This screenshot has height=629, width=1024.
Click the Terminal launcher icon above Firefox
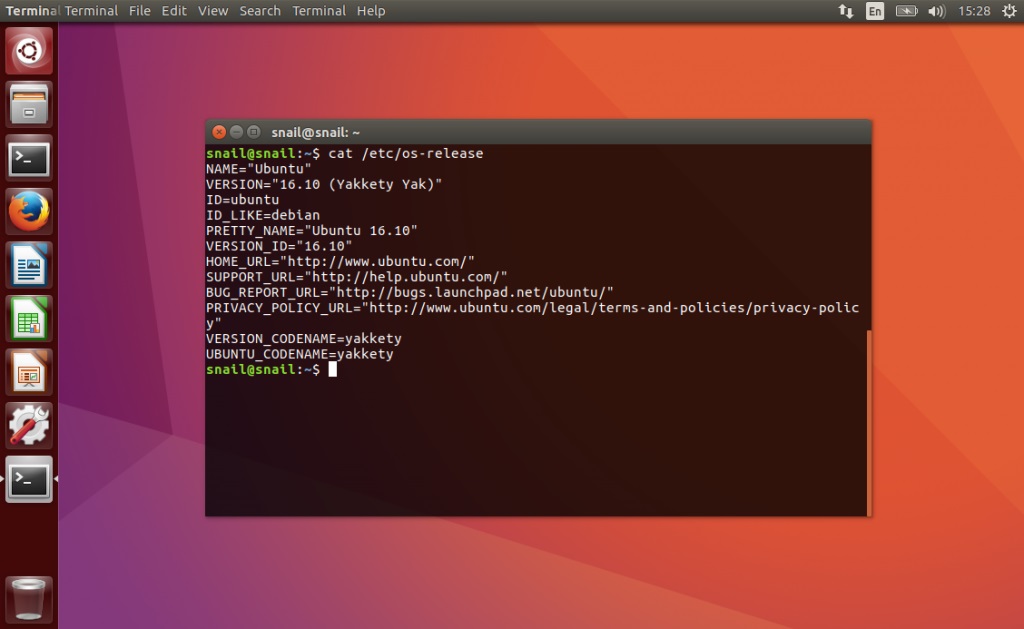(x=29, y=158)
